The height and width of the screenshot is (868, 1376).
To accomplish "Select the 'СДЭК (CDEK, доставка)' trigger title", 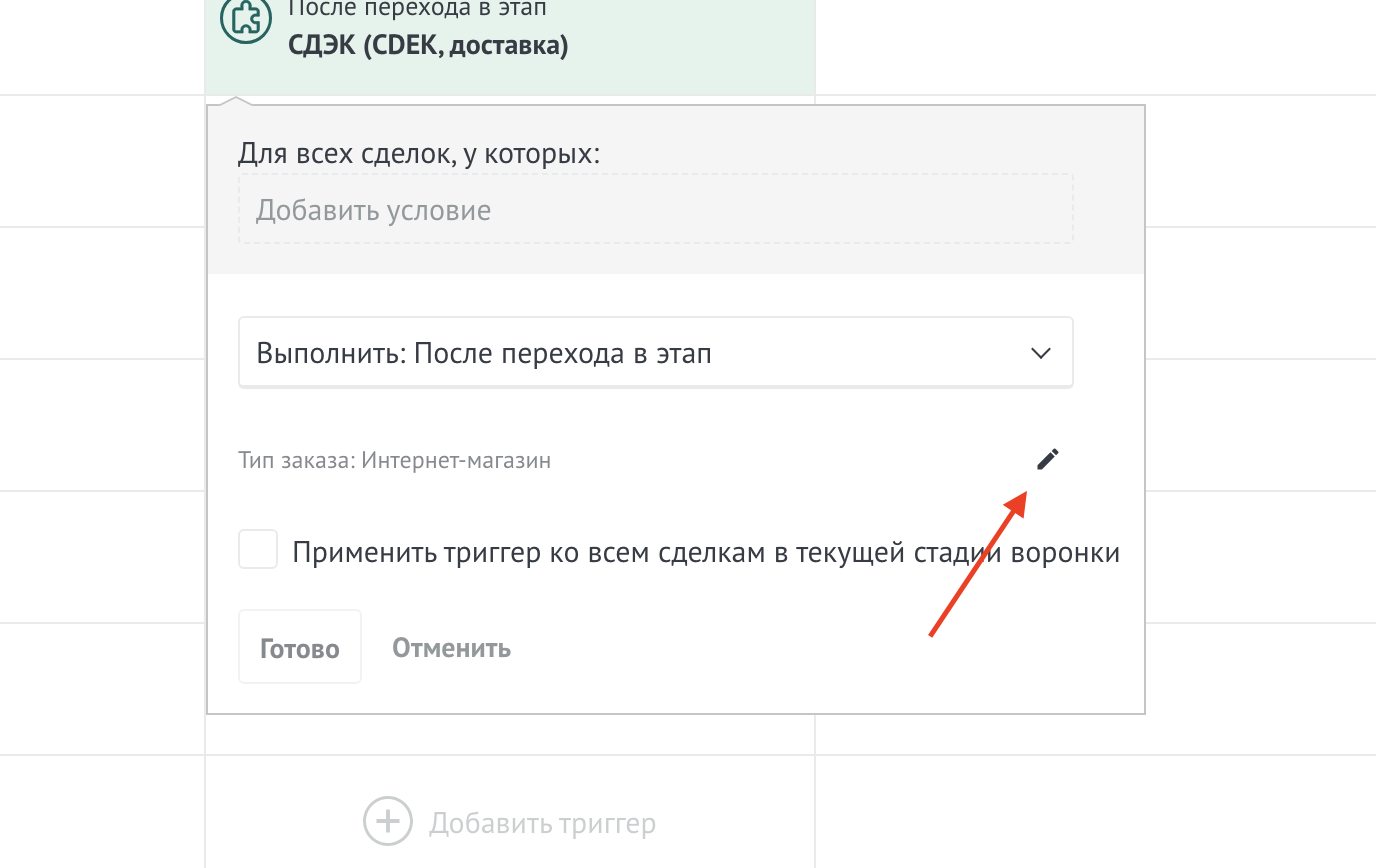I will pos(428,46).
